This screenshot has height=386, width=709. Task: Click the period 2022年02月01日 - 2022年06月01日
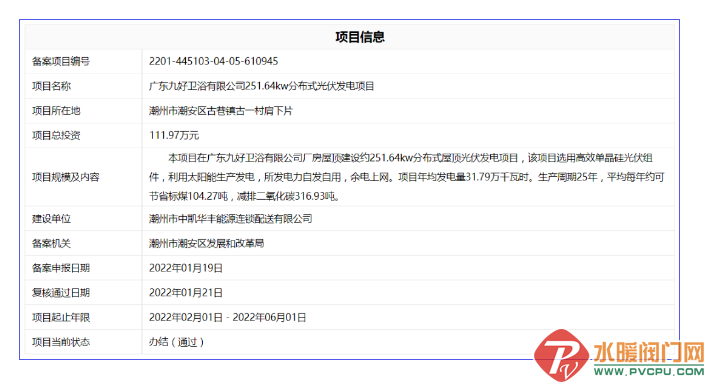[227, 317]
